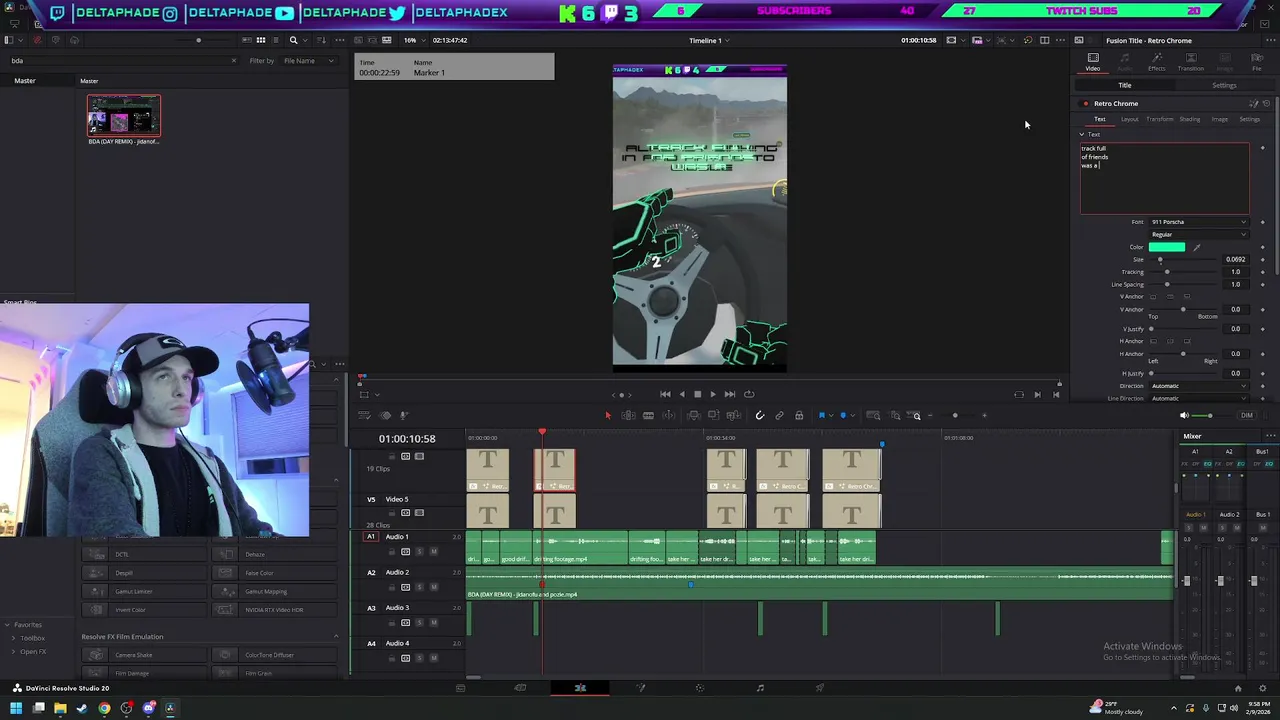The image size is (1280, 720).
Task: Collapse the Text section disclosure arrow
Action: tap(1081, 134)
